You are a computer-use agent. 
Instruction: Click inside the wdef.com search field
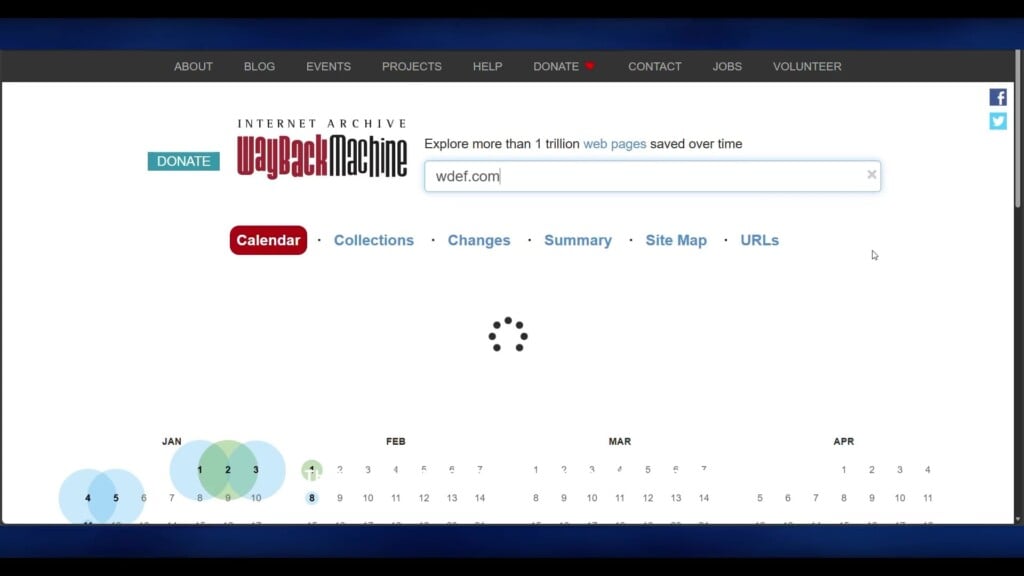[600, 175]
